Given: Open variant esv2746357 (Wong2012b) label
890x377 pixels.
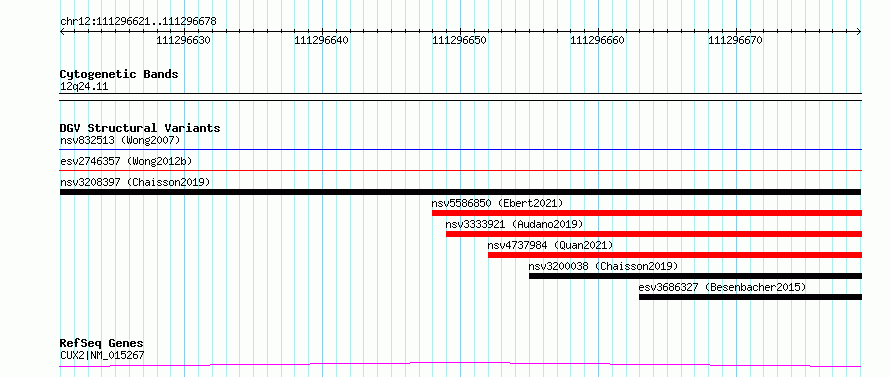Looking at the screenshot, I should point(126,161).
